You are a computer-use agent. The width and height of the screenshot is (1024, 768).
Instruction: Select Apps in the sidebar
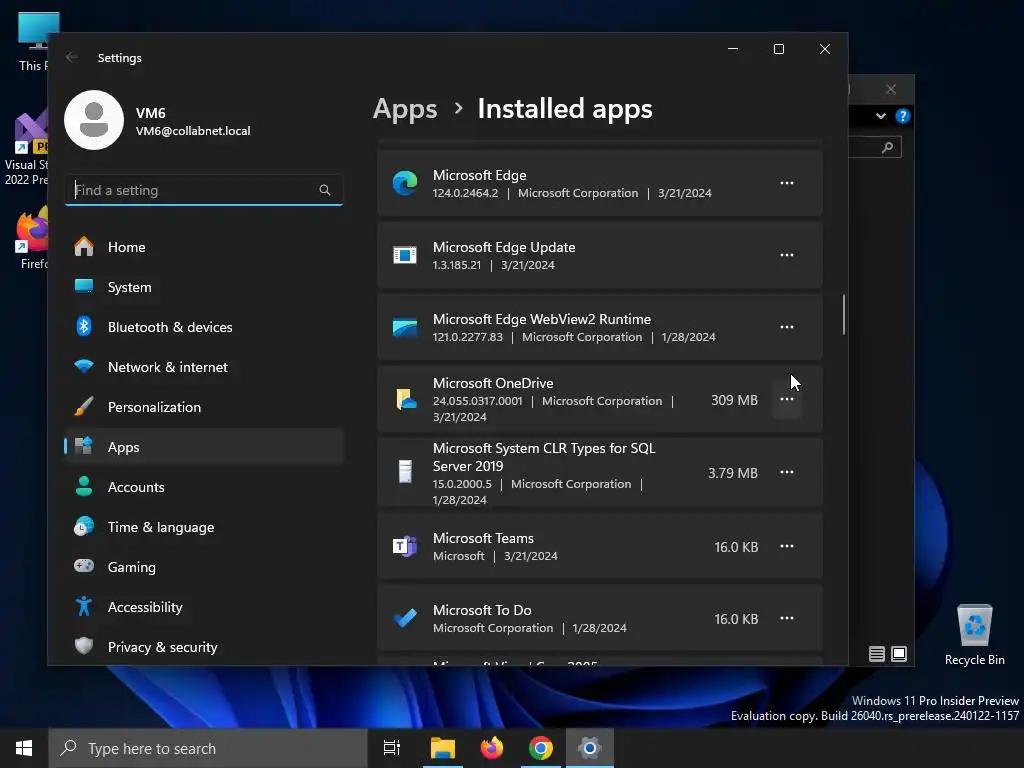point(204,447)
